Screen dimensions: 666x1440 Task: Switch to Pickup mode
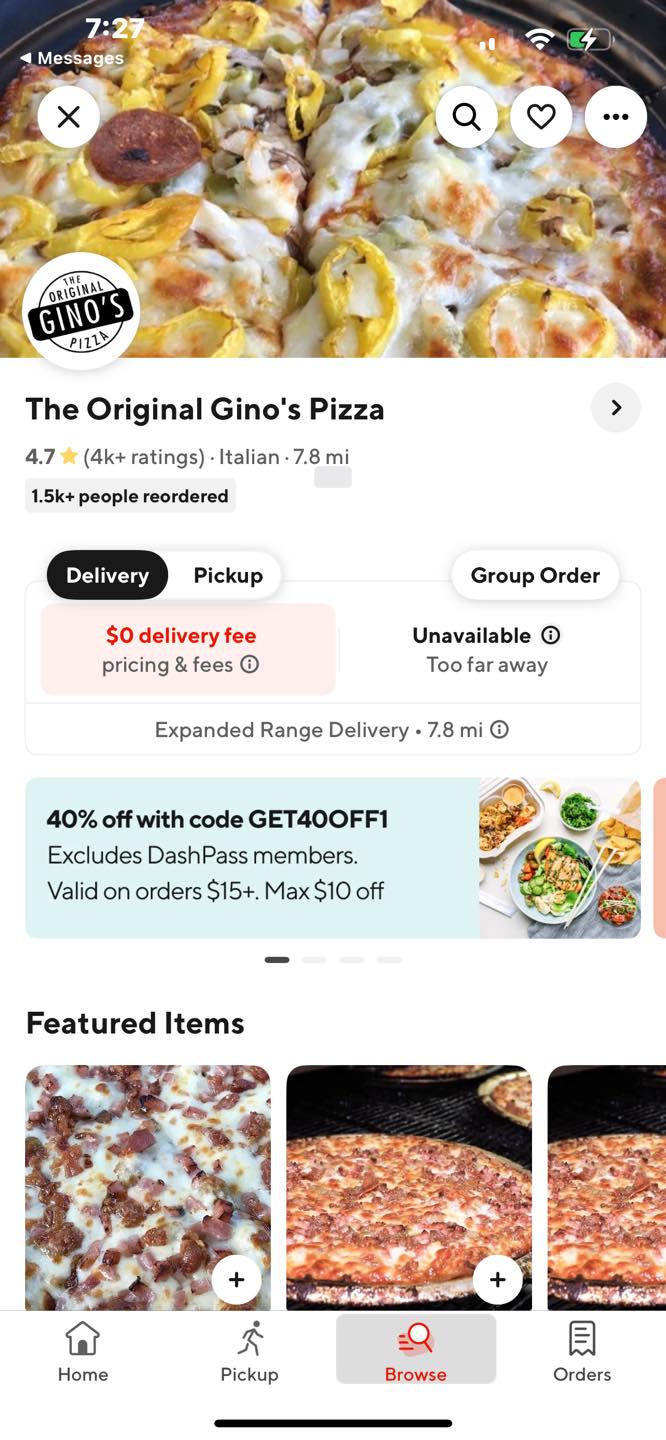click(228, 575)
